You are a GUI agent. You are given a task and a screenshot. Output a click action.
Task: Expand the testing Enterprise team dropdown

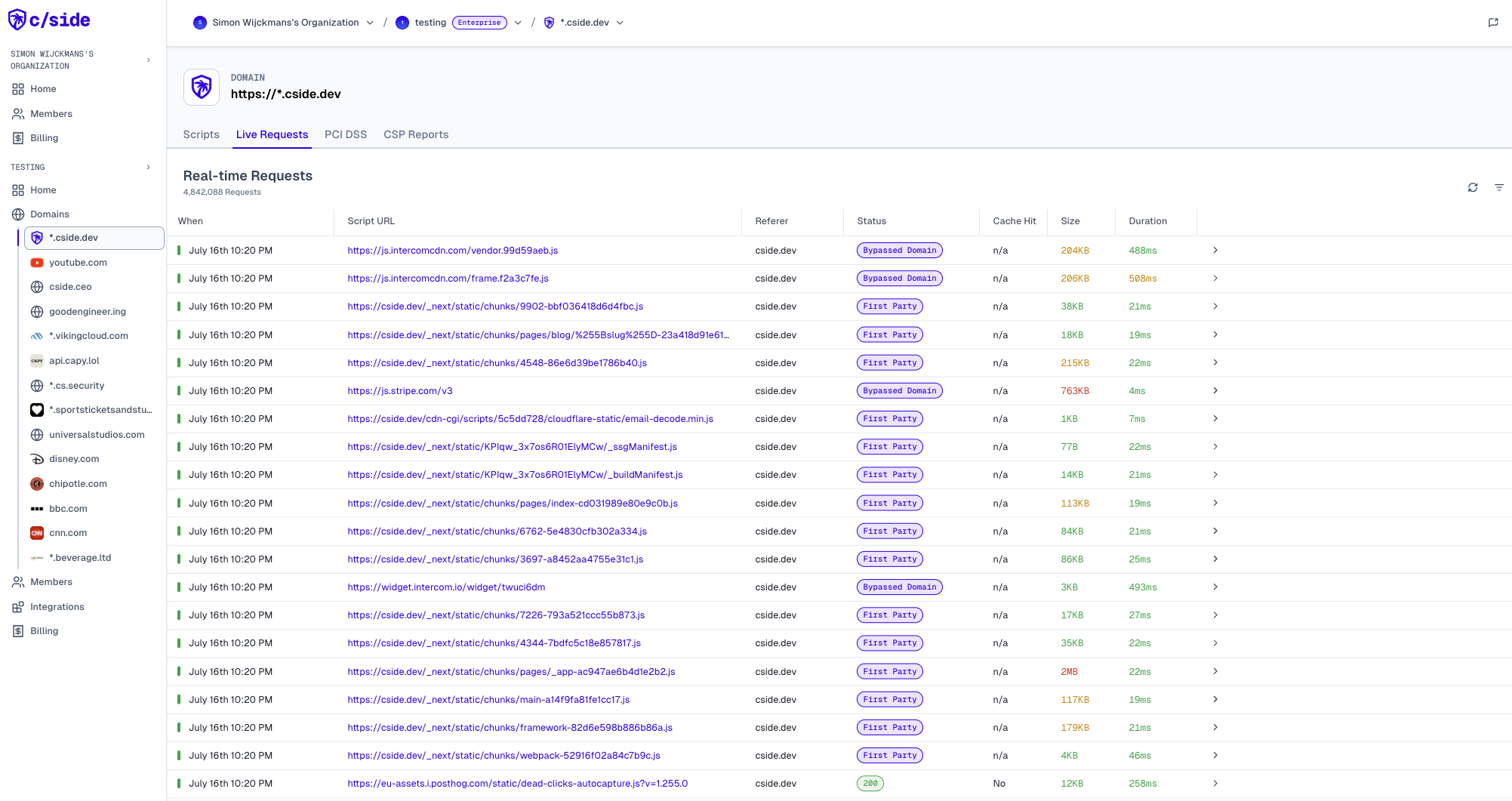[x=518, y=23]
